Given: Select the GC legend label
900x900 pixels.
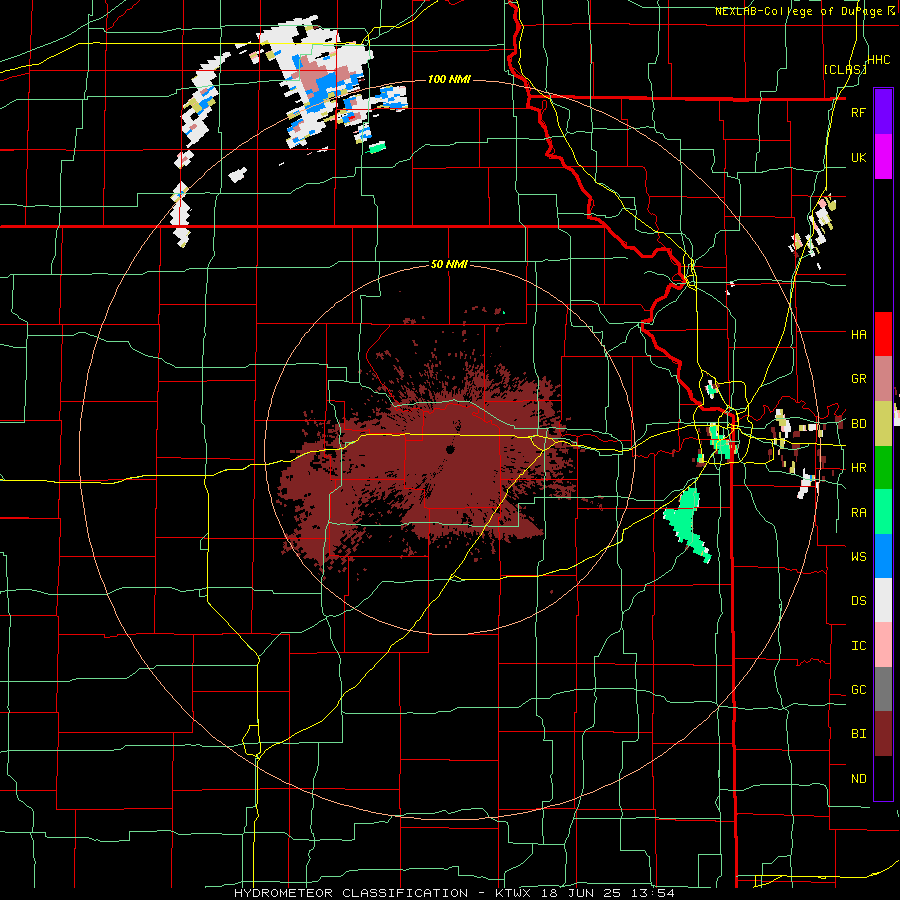Looking at the screenshot, I should click(x=858, y=690).
